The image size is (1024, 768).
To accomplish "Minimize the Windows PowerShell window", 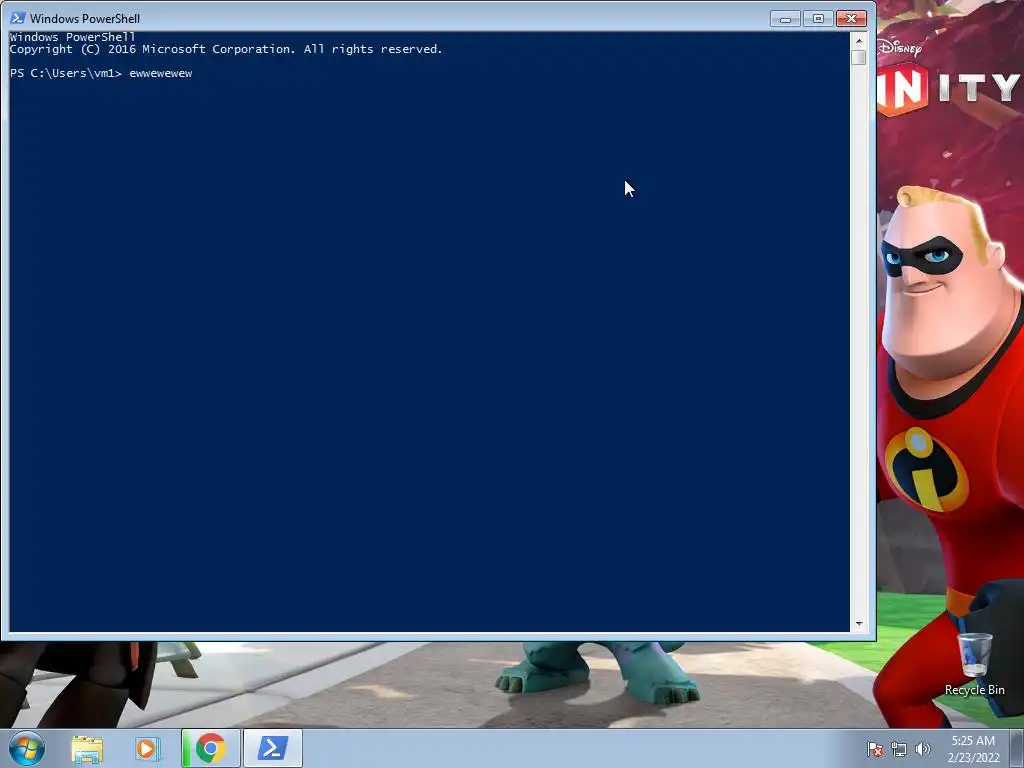I will pyautogui.click(x=786, y=18).
